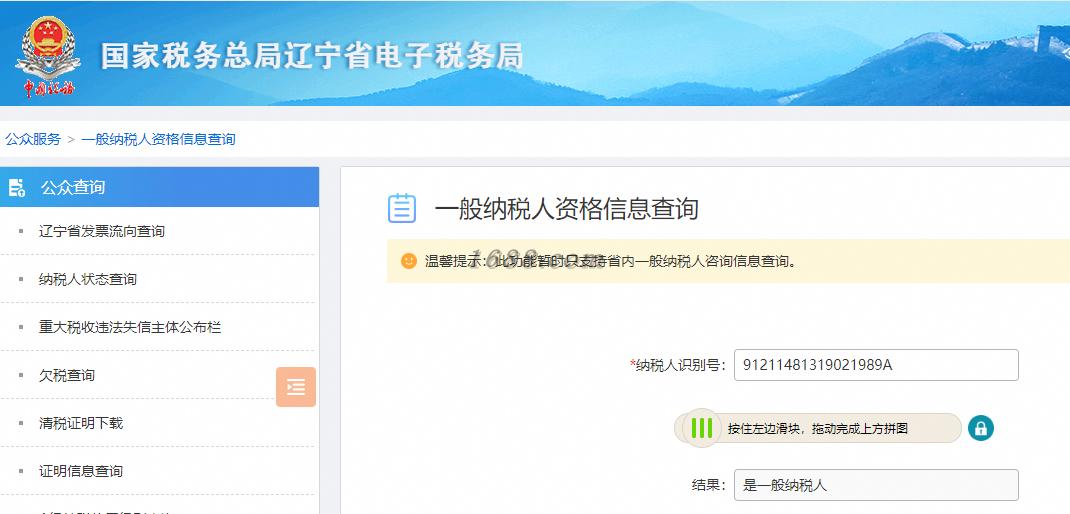The image size is (1070, 514).
Task: Click the smiley icon in the notice bar
Action: coord(409,261)
